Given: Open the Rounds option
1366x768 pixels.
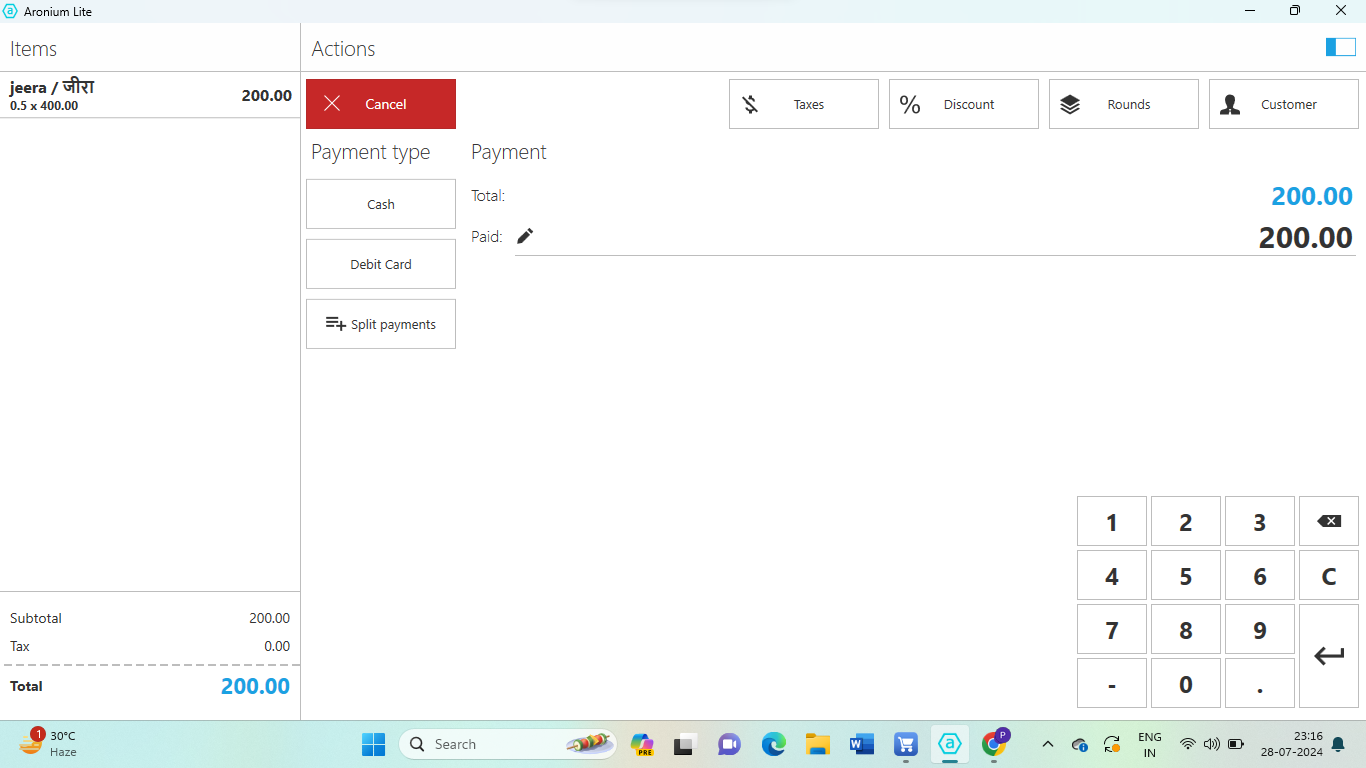Looking at the screenshot, I should (1124, 104).
